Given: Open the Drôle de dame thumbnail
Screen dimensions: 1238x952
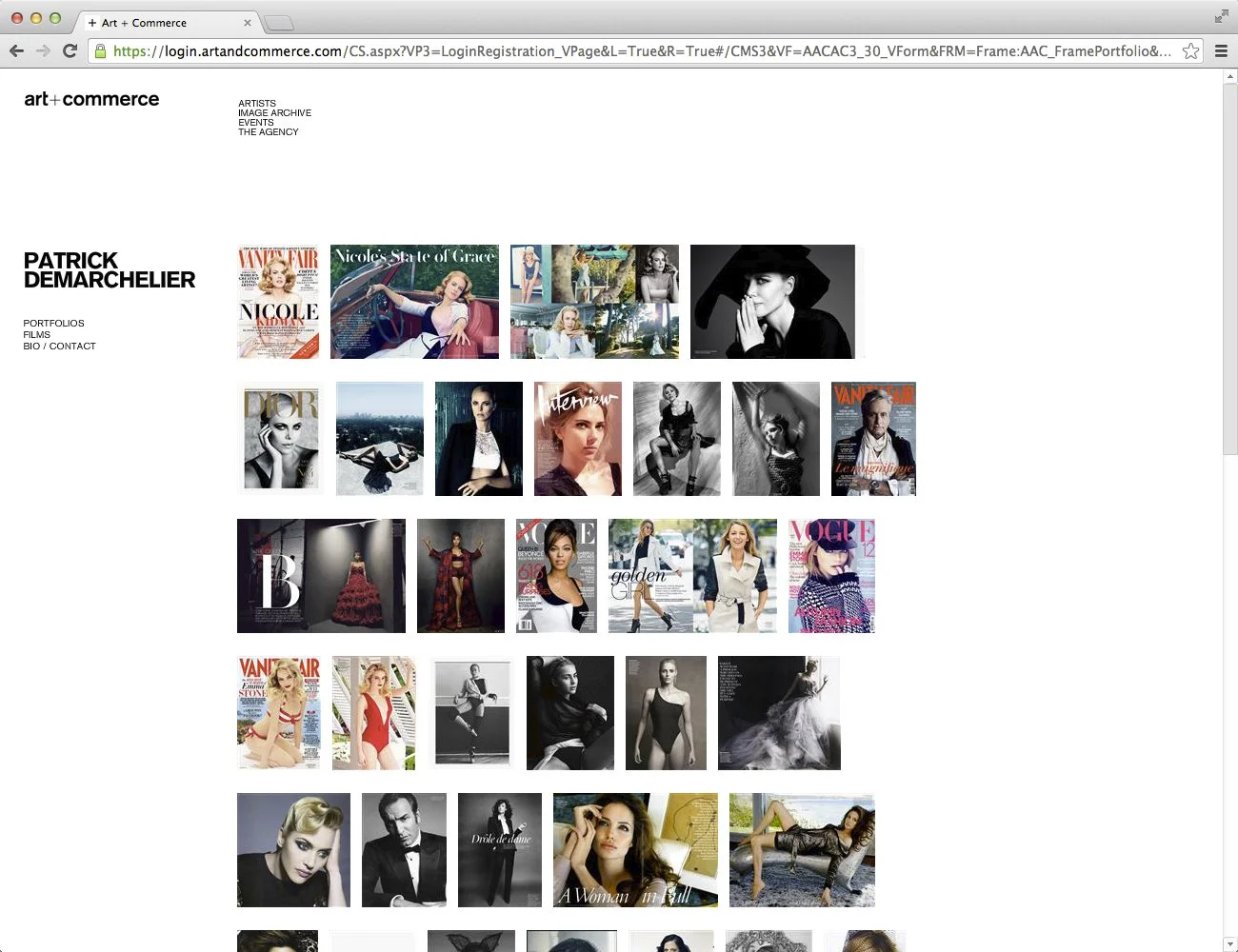Looking at the screenshot, I should [x=500, y=850].
